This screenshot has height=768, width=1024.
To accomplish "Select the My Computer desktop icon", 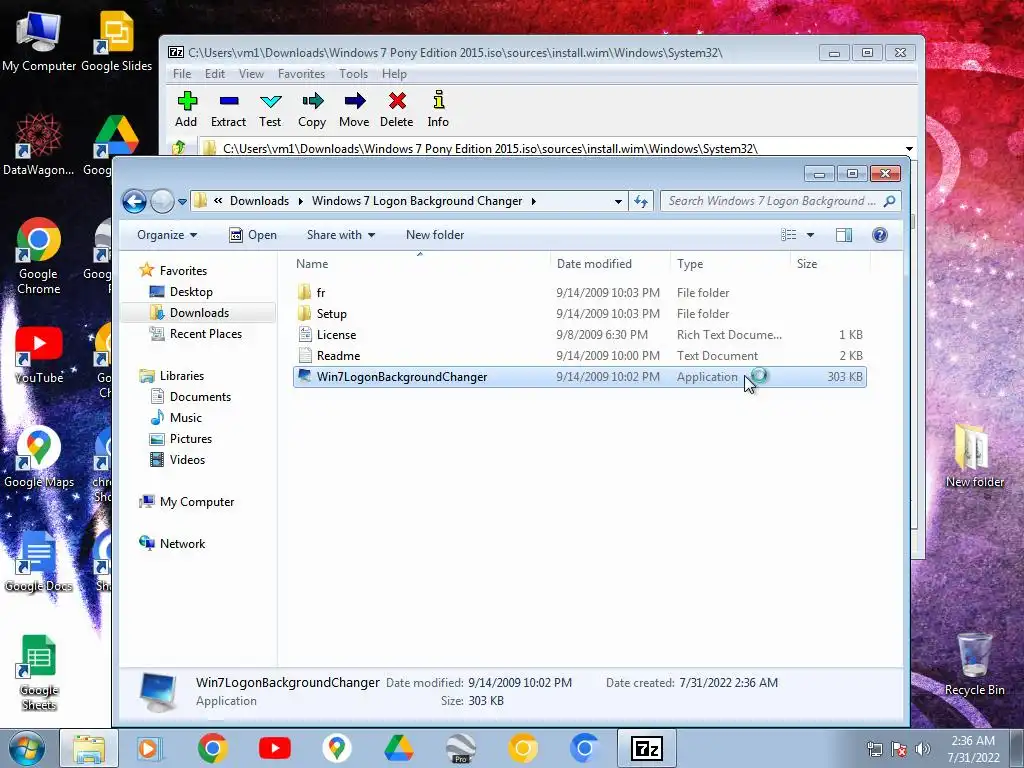I will [39, 42].
